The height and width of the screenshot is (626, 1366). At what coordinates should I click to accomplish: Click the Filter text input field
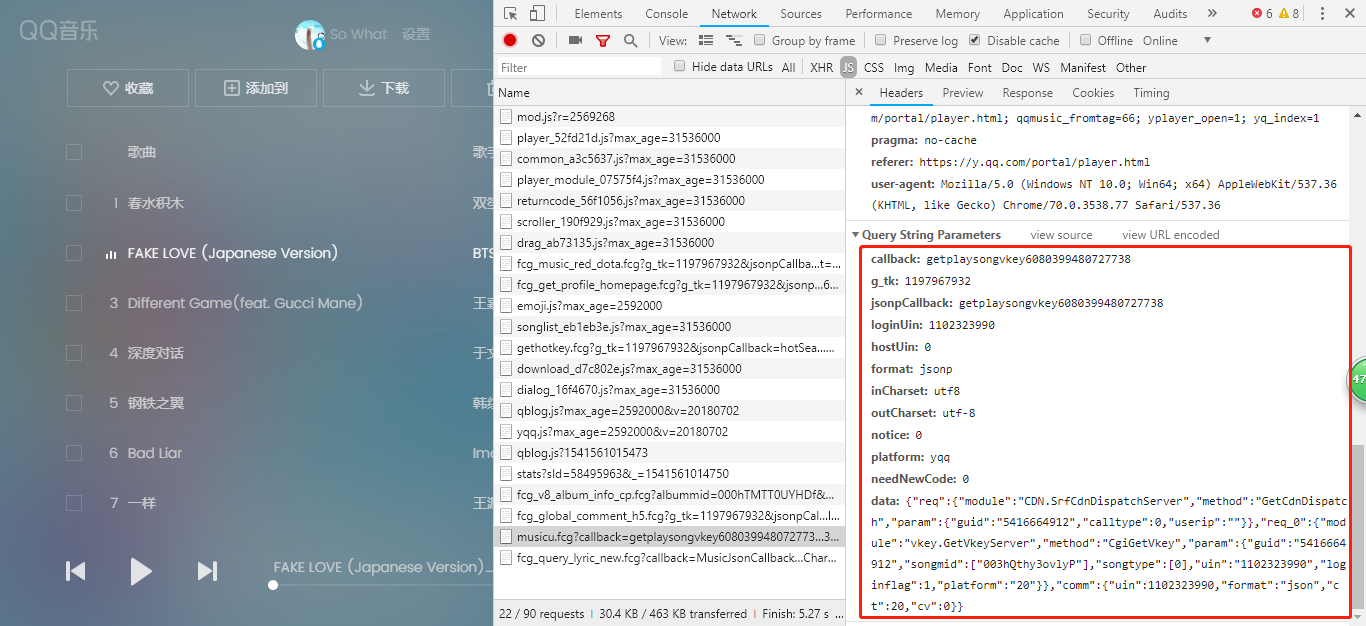click(579, 67)
